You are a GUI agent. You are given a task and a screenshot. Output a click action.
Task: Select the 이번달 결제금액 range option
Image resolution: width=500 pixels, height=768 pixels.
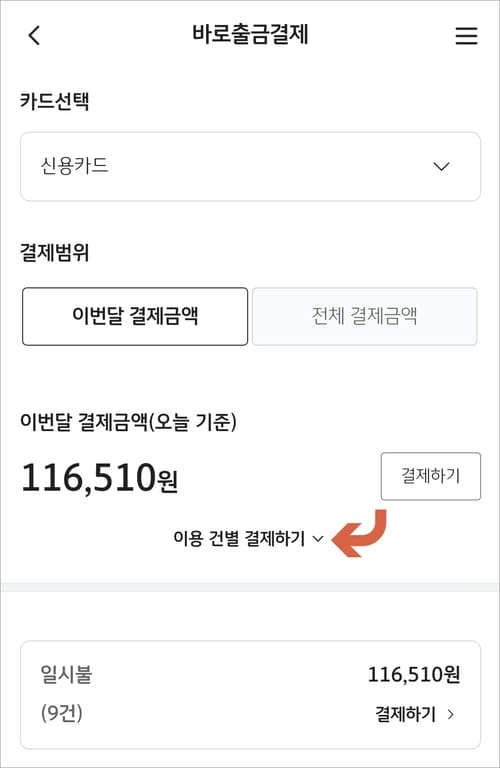[x=135, y=316]
